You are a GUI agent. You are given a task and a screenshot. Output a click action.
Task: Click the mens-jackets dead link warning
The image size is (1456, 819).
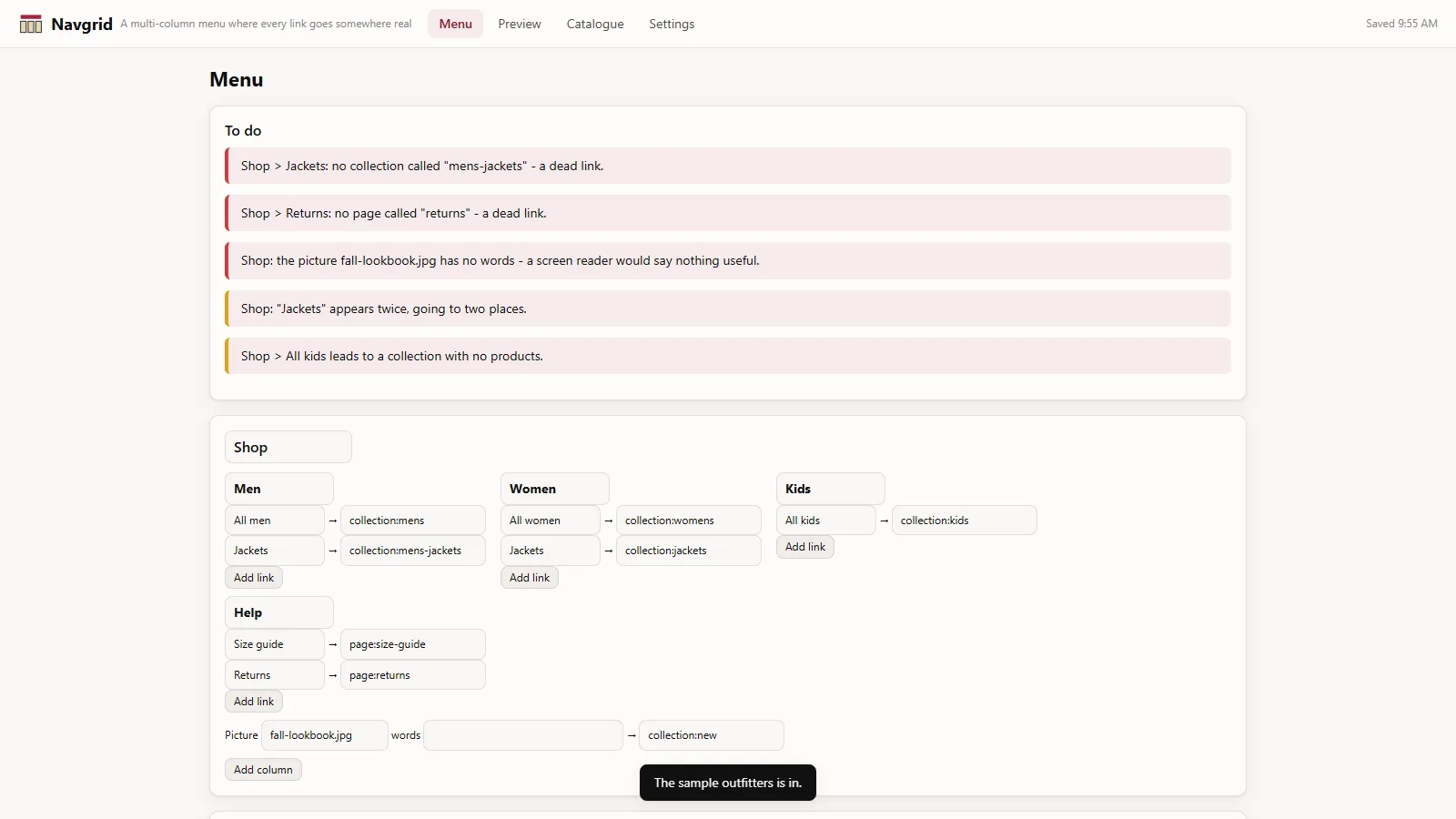coord(728,166)
